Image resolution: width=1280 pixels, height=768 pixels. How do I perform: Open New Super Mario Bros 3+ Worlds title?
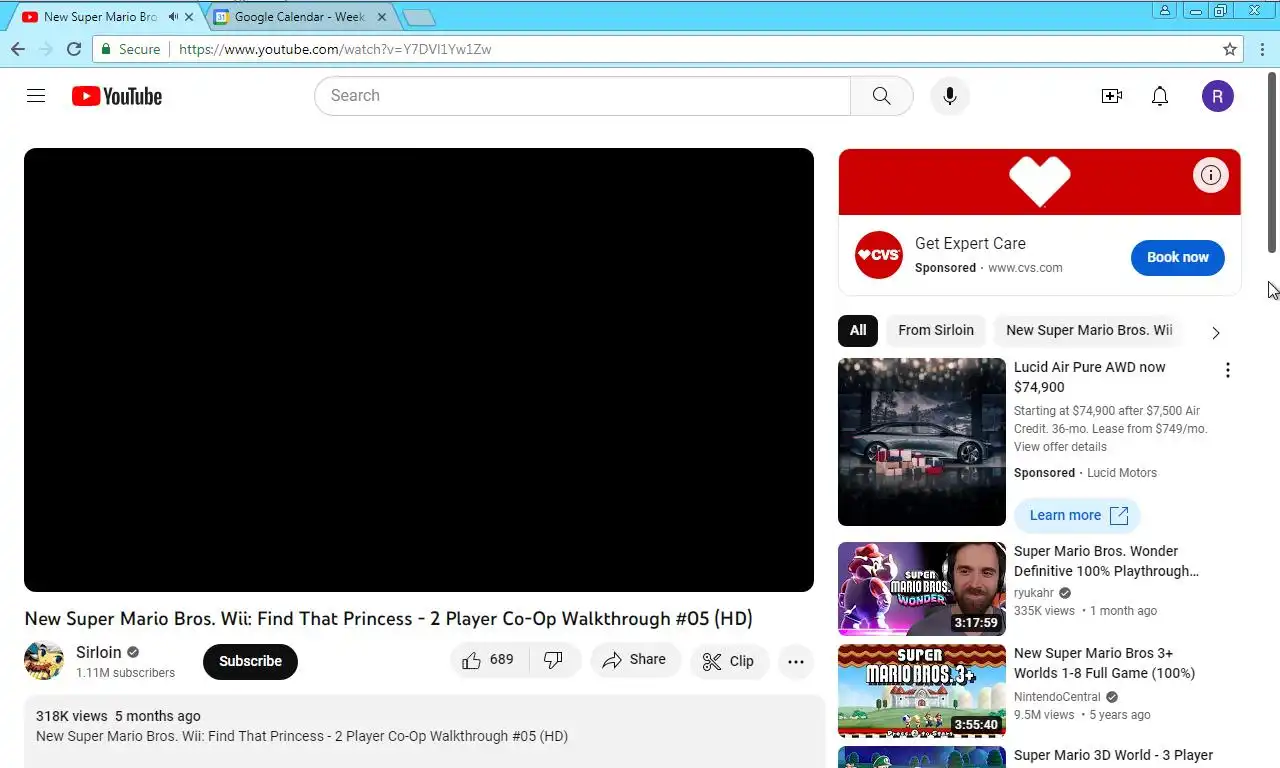1104,663
